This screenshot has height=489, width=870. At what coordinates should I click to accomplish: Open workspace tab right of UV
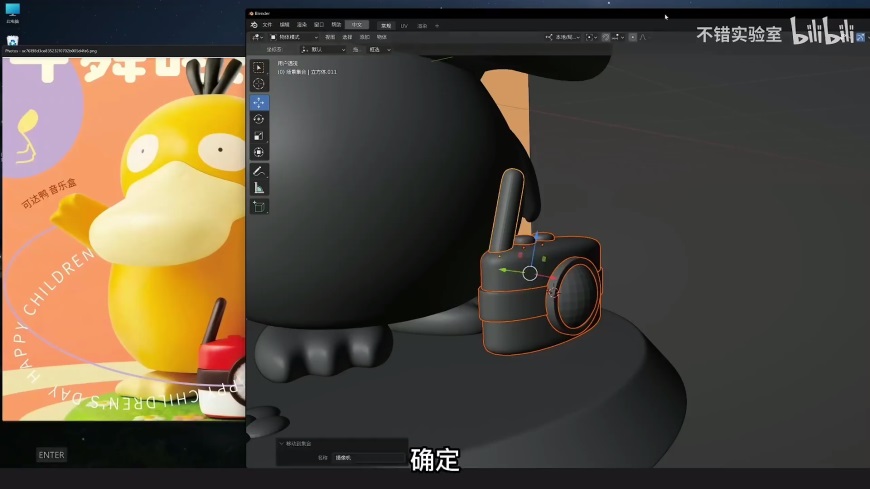(422, 26)
